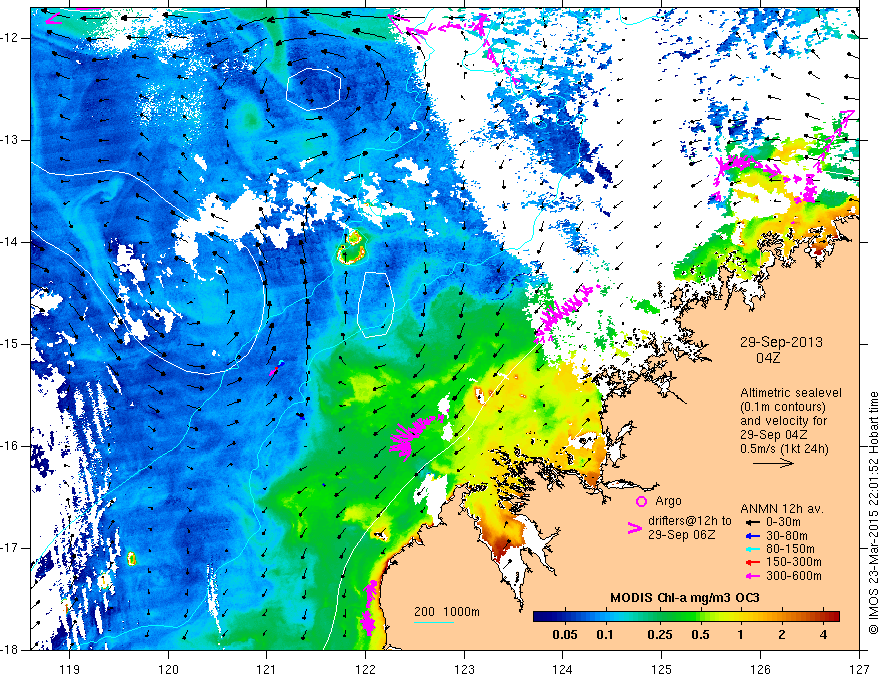The height and width of the screenshot is (680, 880).
Task: Click the "30-80m" depth label
Action: pos(786,536)
